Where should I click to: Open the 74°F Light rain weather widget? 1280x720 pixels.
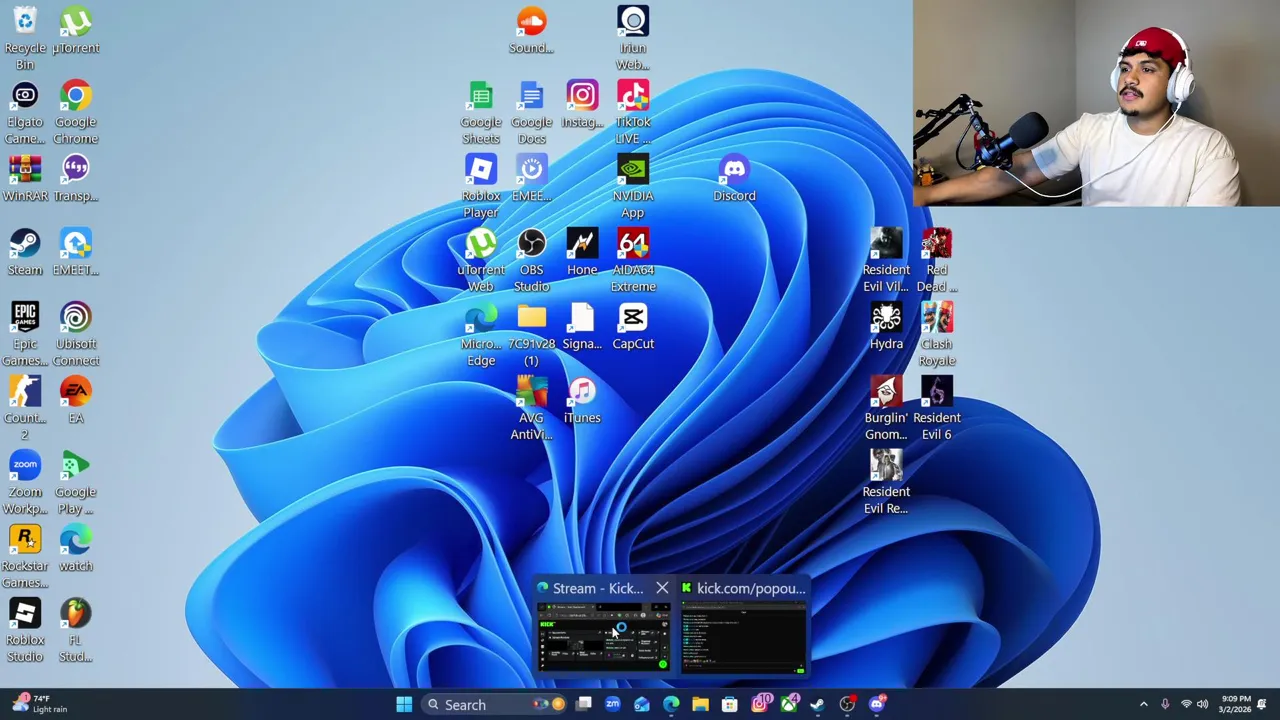coord(38,704)
